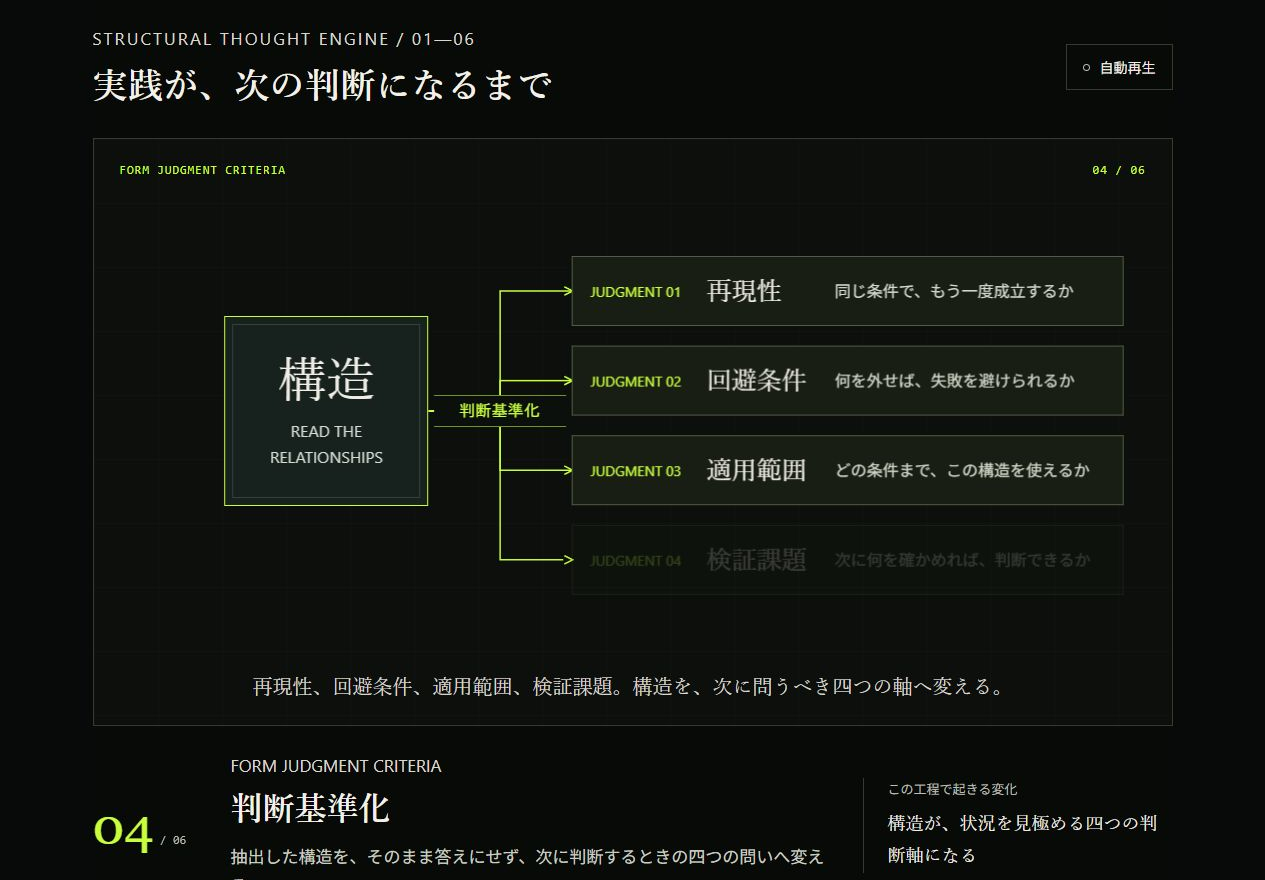Select the JUDGMENT 01 label
1265x880 pixels.
pyautogui.click(x=635, y=292)
